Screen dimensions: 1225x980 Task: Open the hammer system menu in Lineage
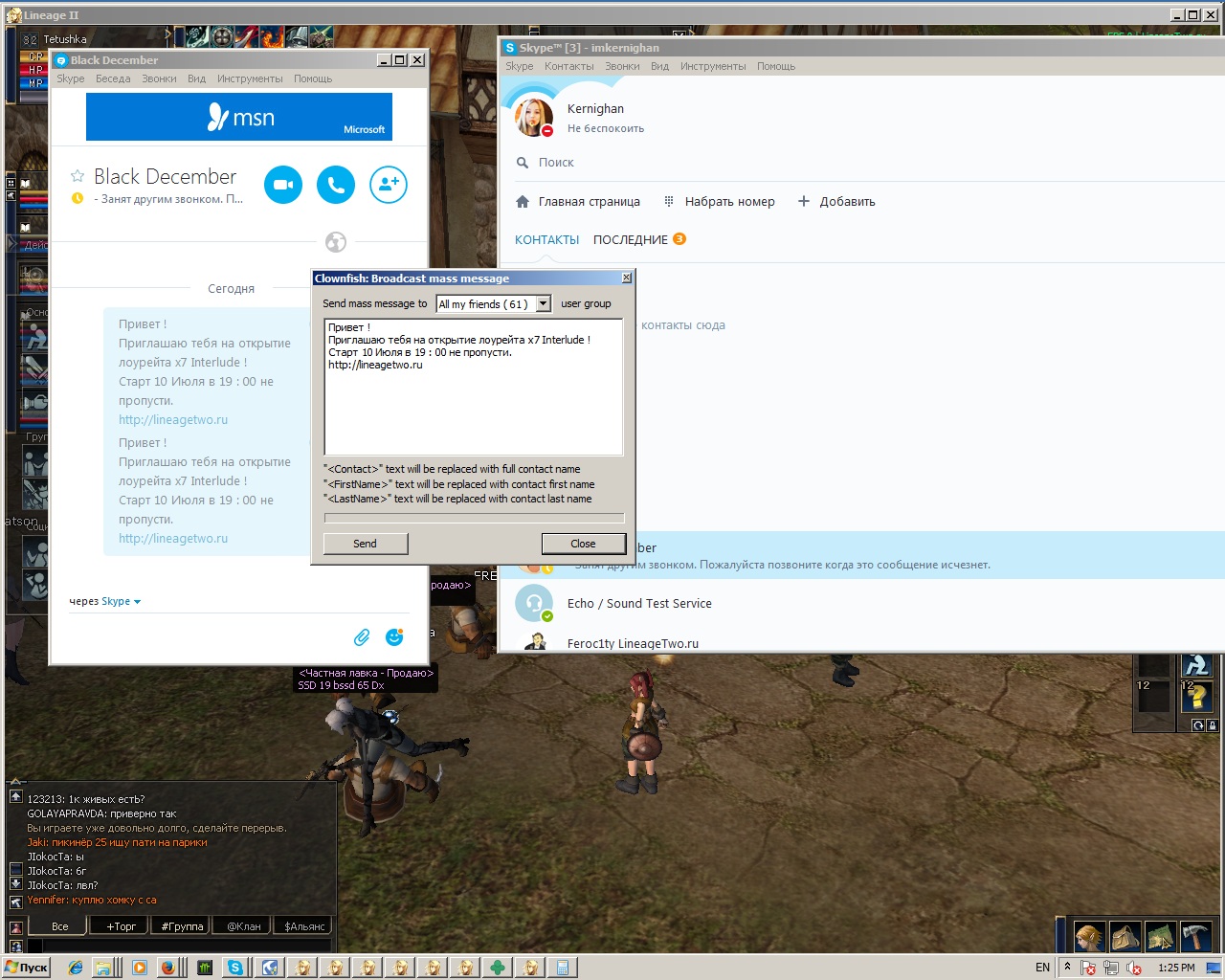[1195, 936]
